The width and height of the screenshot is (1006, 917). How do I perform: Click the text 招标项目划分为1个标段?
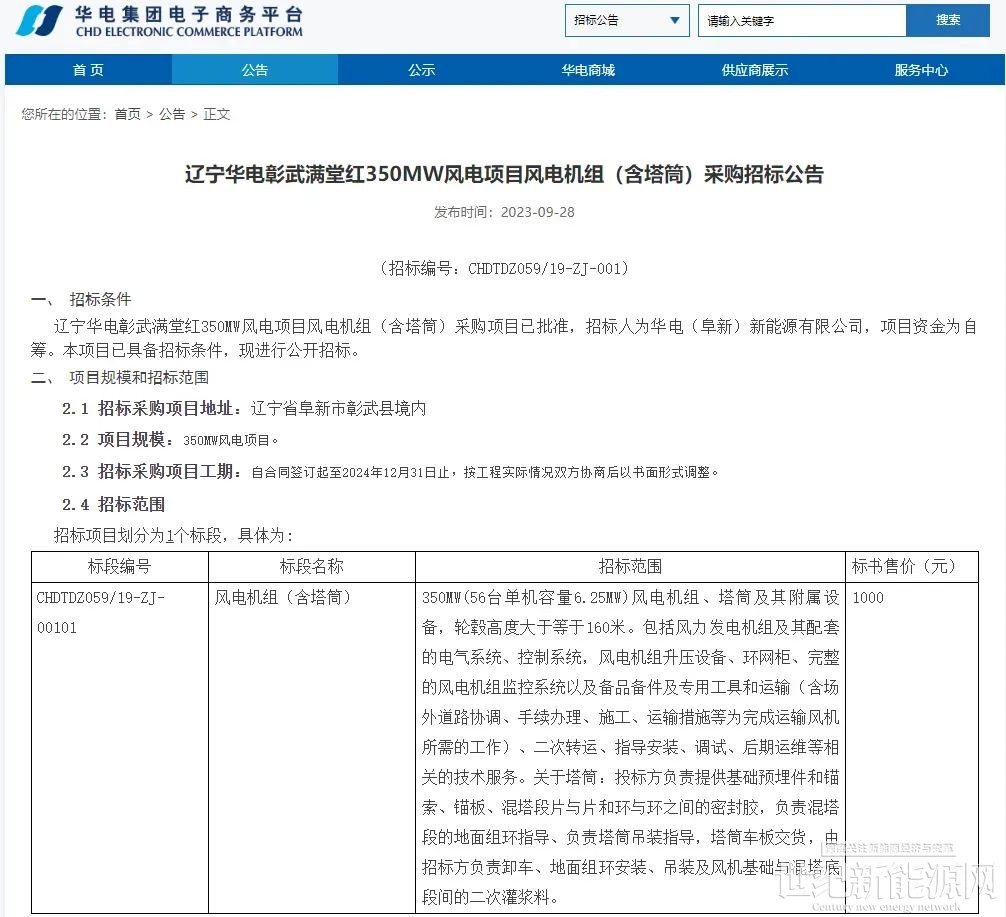(137, 535)
